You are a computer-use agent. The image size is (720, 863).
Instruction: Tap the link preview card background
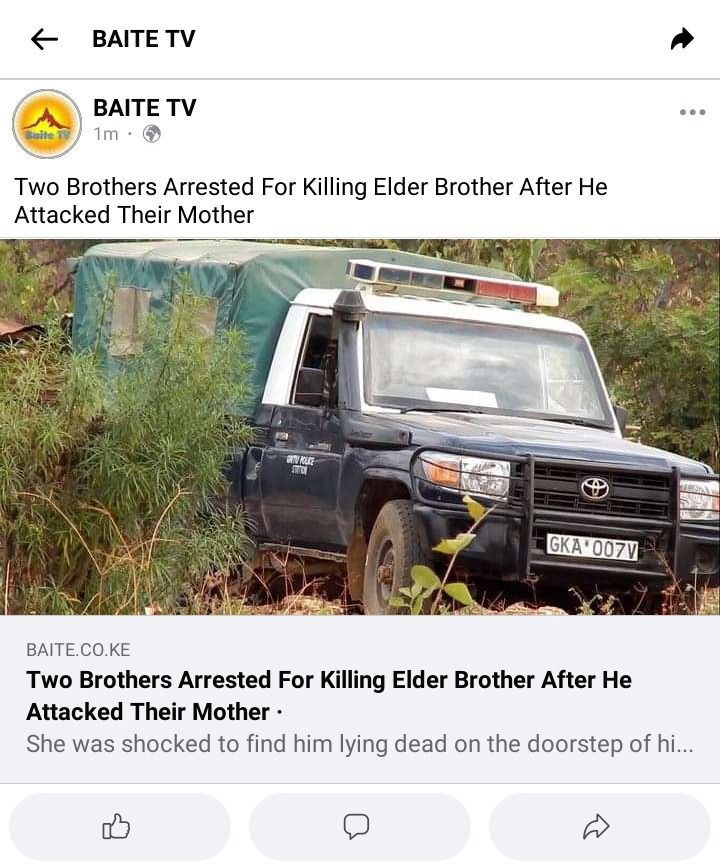coord(360,699)
